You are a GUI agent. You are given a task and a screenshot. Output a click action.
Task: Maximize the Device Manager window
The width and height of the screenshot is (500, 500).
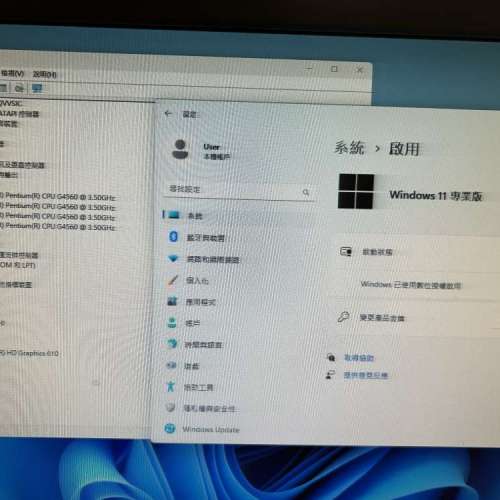(x=334, y=69)
